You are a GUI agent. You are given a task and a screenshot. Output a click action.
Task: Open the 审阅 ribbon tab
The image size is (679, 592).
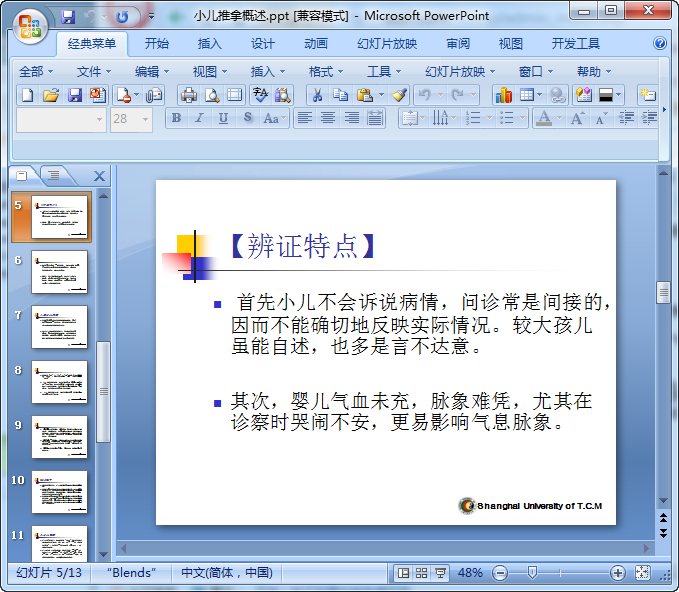point(458,43)
